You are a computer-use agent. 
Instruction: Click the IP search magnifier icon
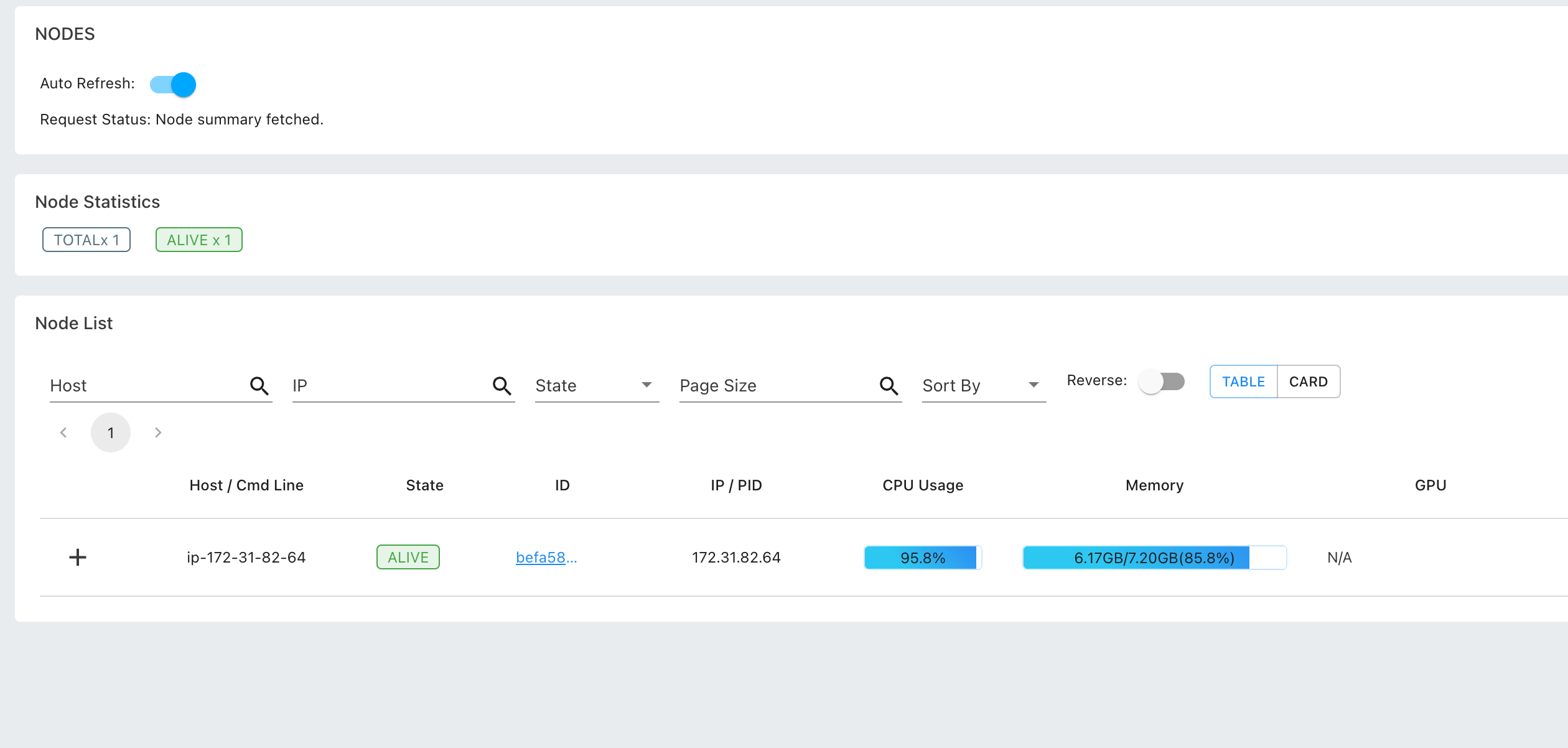(x=502, y=386)
